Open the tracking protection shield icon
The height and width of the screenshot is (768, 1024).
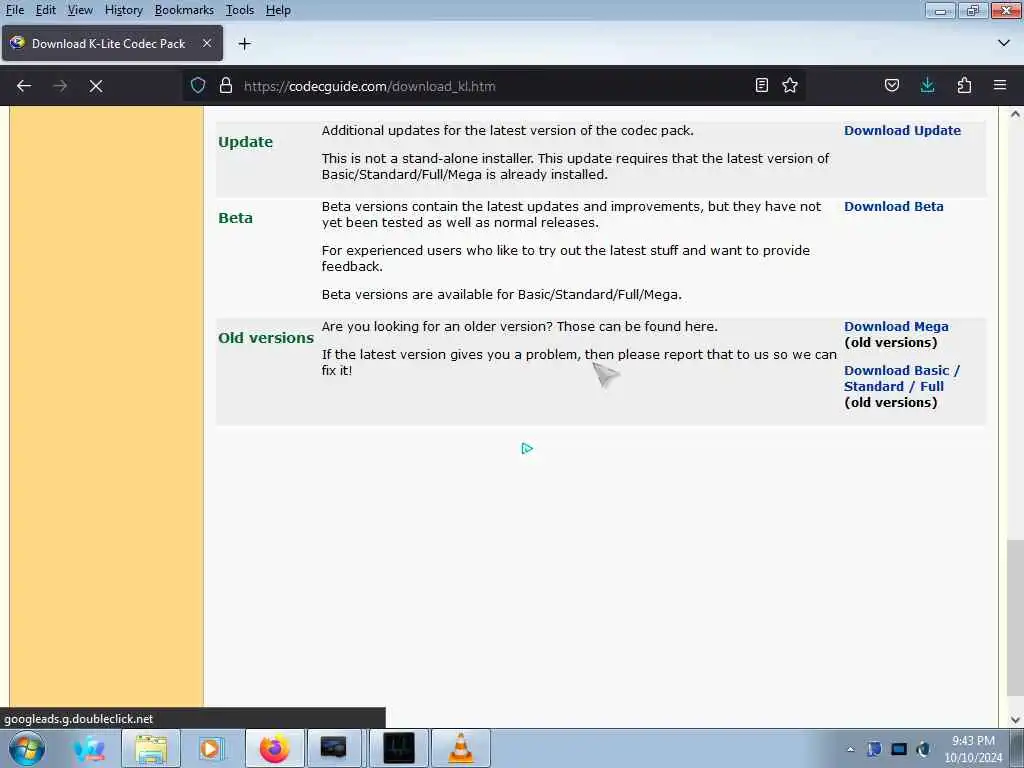198,86
